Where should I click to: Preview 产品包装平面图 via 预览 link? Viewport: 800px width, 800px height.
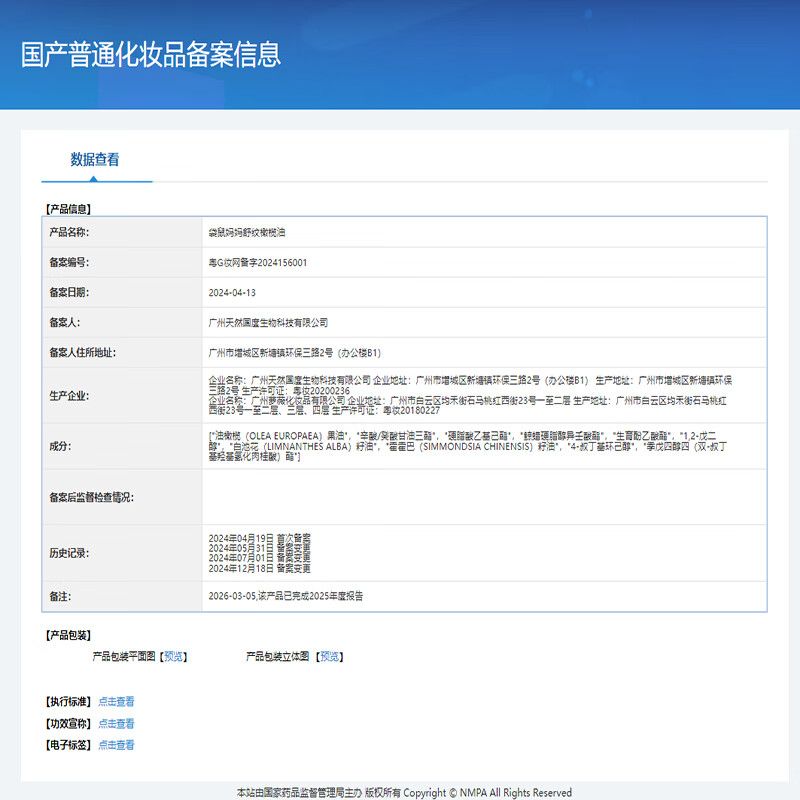tap(173, 657)
